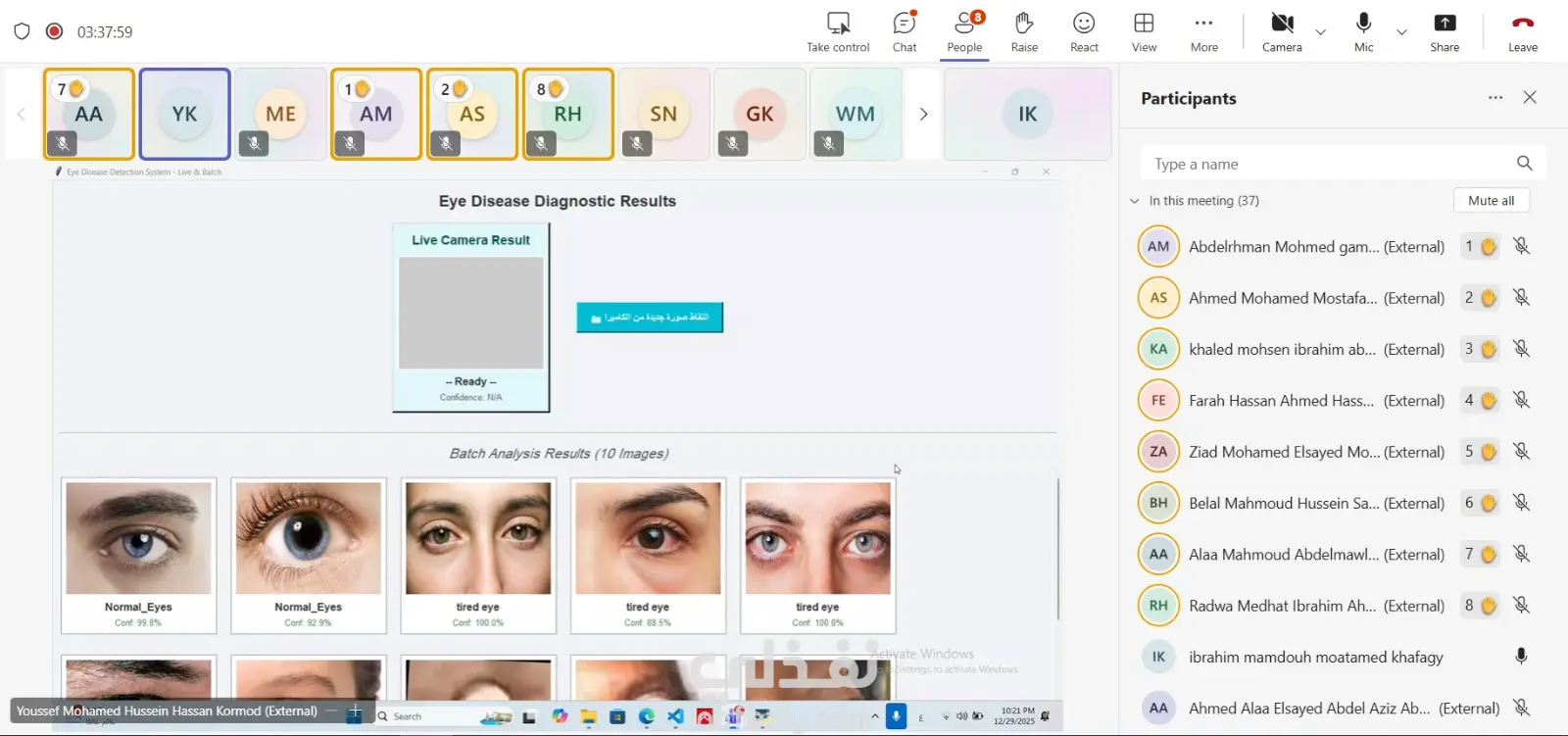The height and width of the screenshot is (736, 1568).
Task: Unmute khaled mohsen ibrahim's microphone icon
Action: tap(1521, 349)
